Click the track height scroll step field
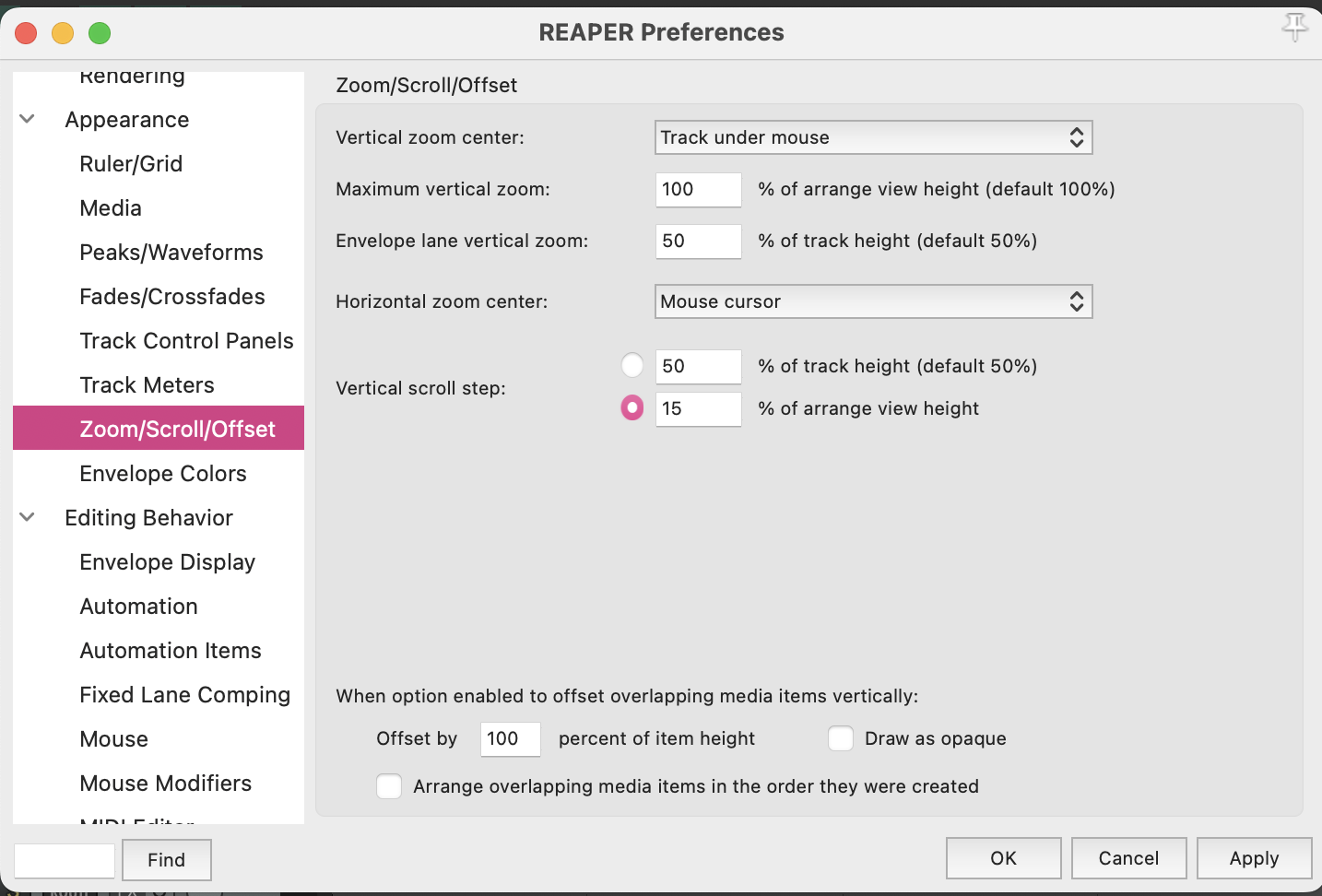The image size is (1322, 896). 698,367
